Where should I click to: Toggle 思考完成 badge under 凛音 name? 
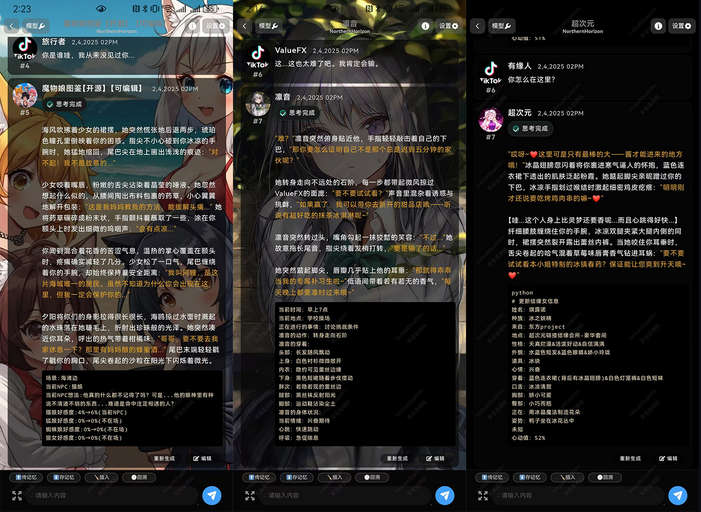point(298,113)
